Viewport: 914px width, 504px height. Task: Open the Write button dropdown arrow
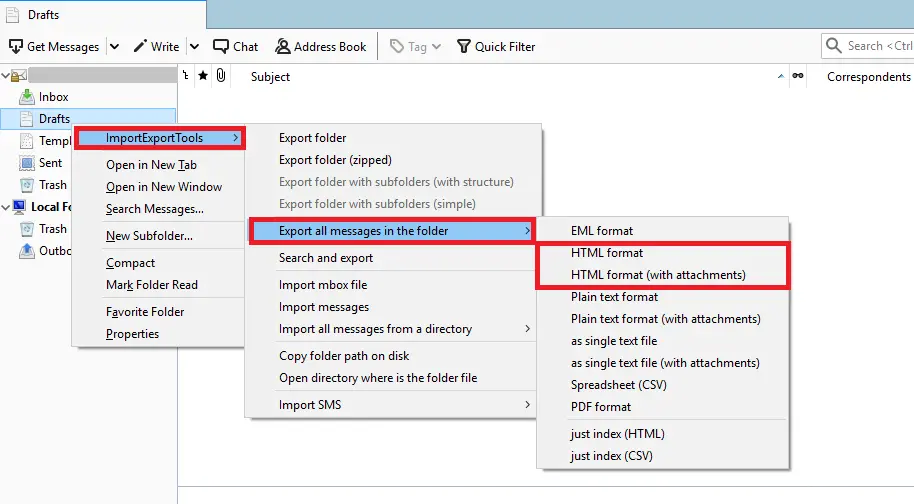point(194,46)
